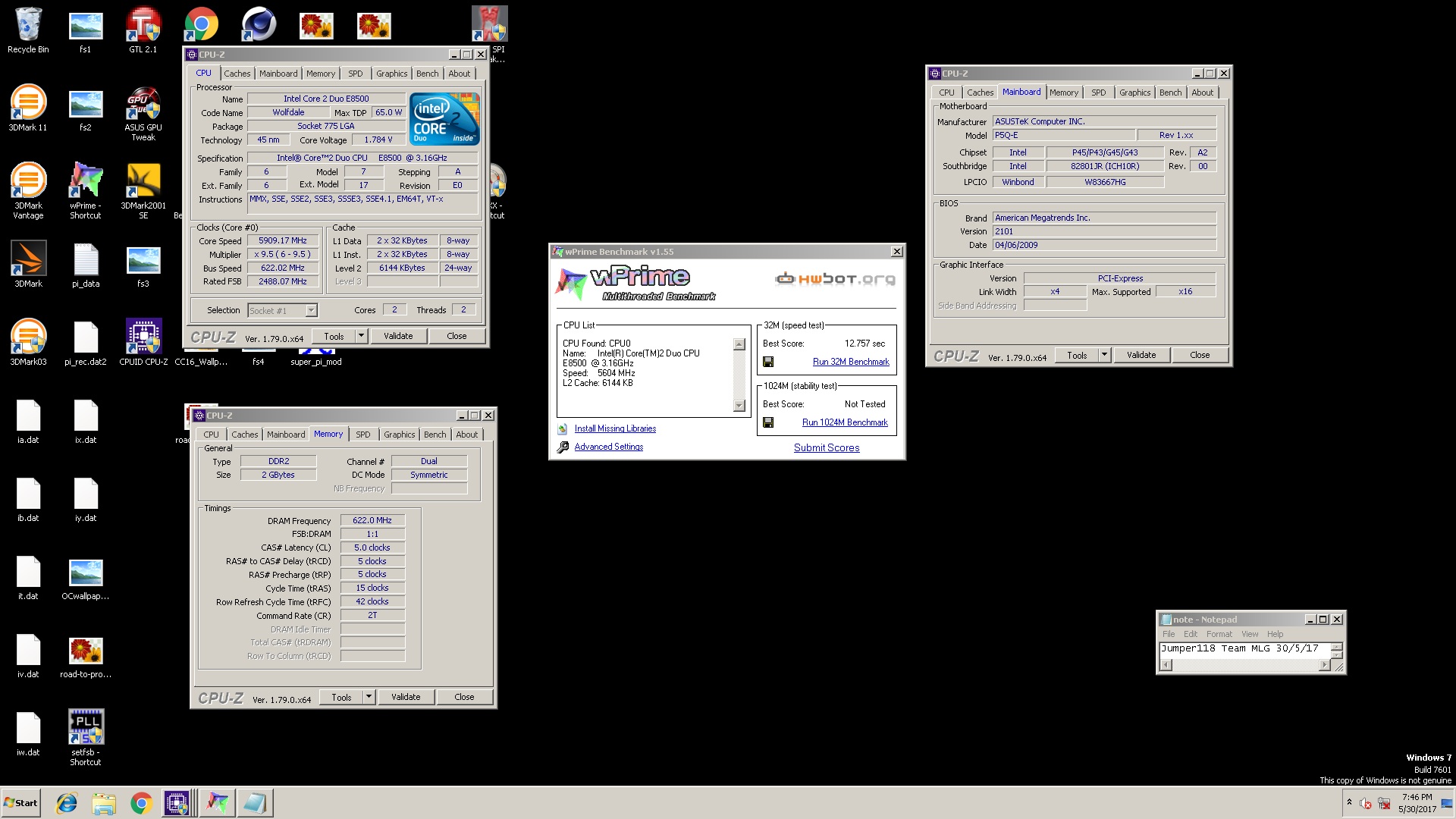Image resolution: width=1456 pixels, height=819 pixels.
Task: Click Validate in top-left CPU-Z window
Action: tap(398, 336)
